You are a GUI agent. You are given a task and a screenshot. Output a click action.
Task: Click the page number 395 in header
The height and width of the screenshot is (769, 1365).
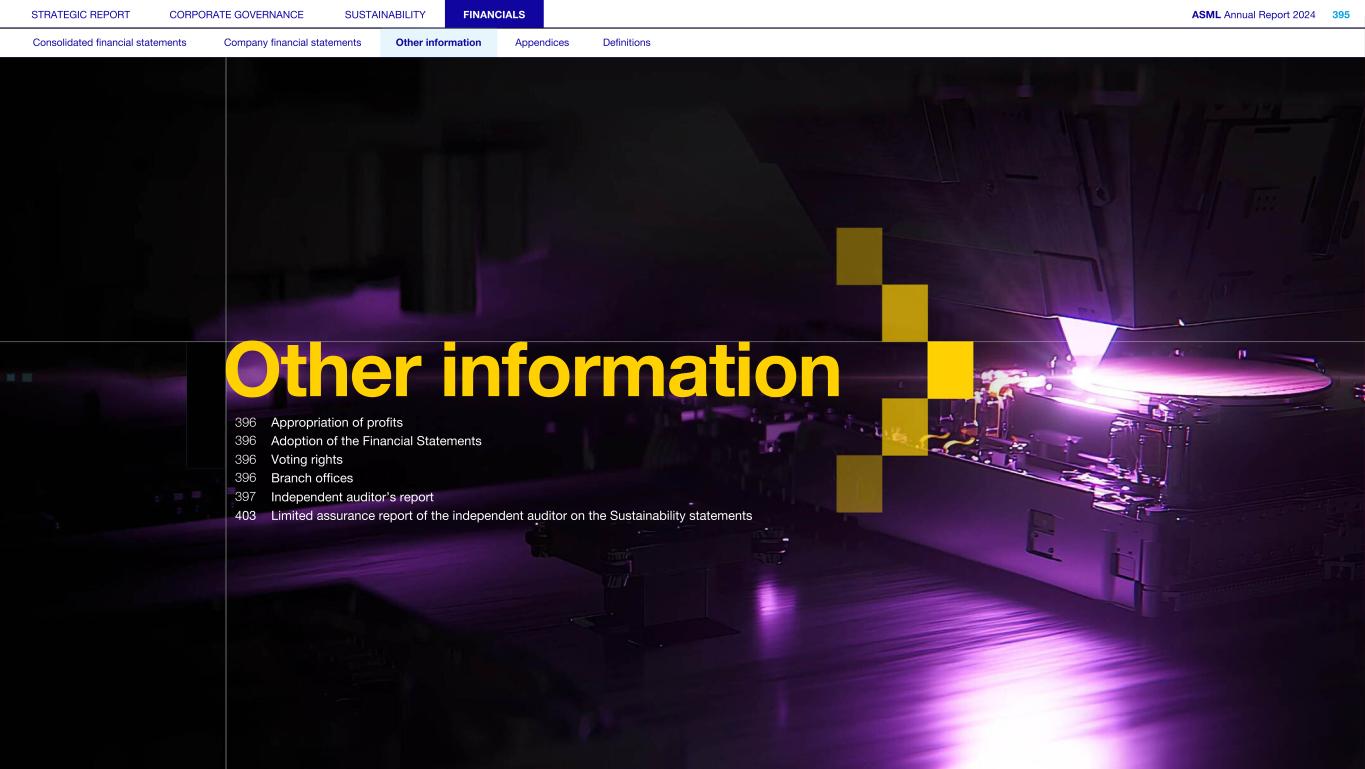[1340, 14]
